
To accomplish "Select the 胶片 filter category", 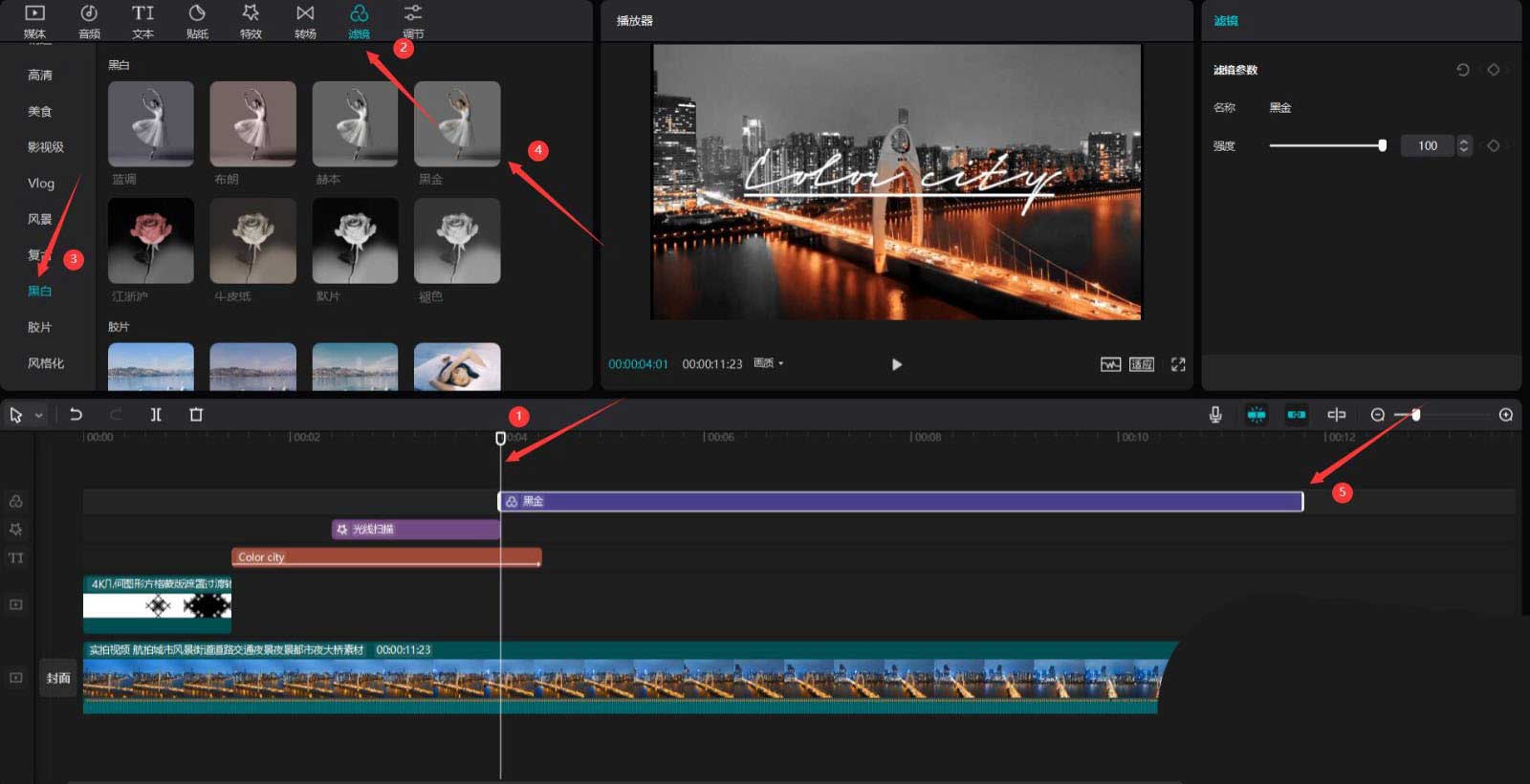I will coord(39,327).
